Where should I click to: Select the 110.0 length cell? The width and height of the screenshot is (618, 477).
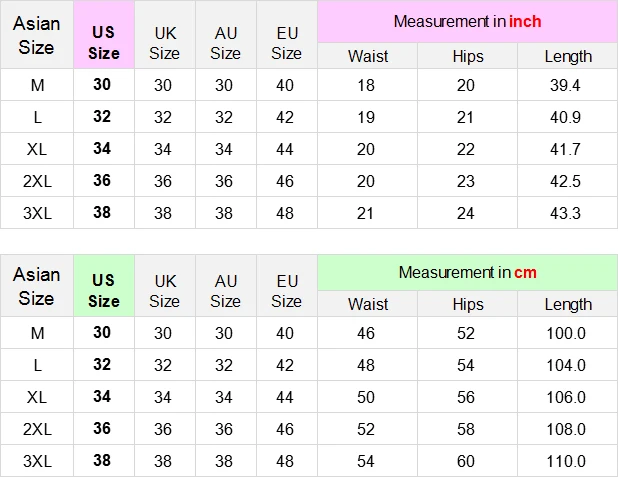[x=568, y=461]
